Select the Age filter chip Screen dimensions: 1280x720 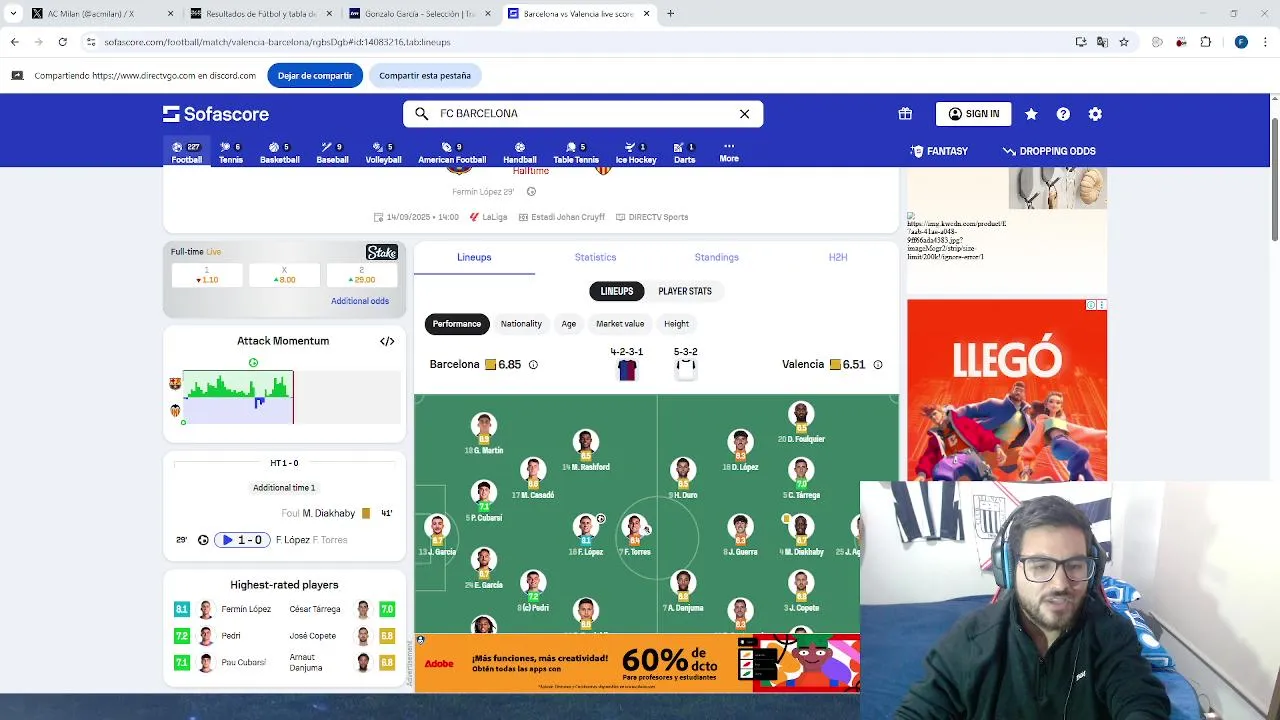tap(569, 324)
